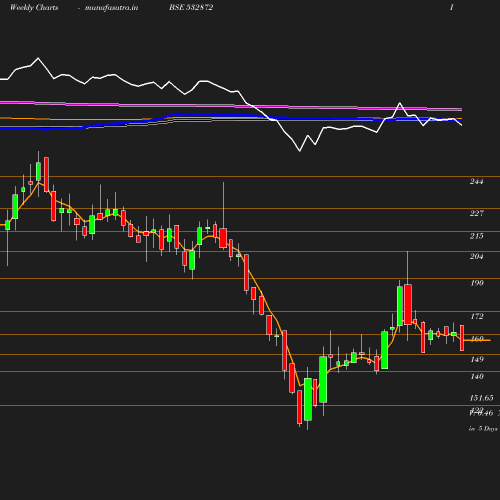This screenshot has width=500, height=500.
Task: Click the 204 price level label
Action: (x=476, y=256)
